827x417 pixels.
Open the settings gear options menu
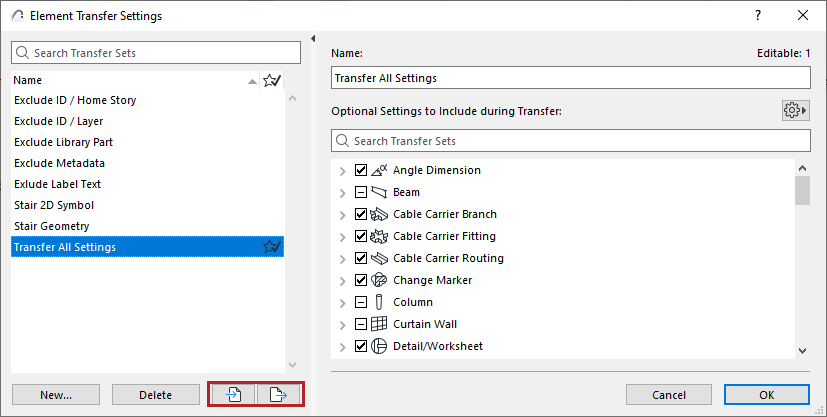point(795,110)
